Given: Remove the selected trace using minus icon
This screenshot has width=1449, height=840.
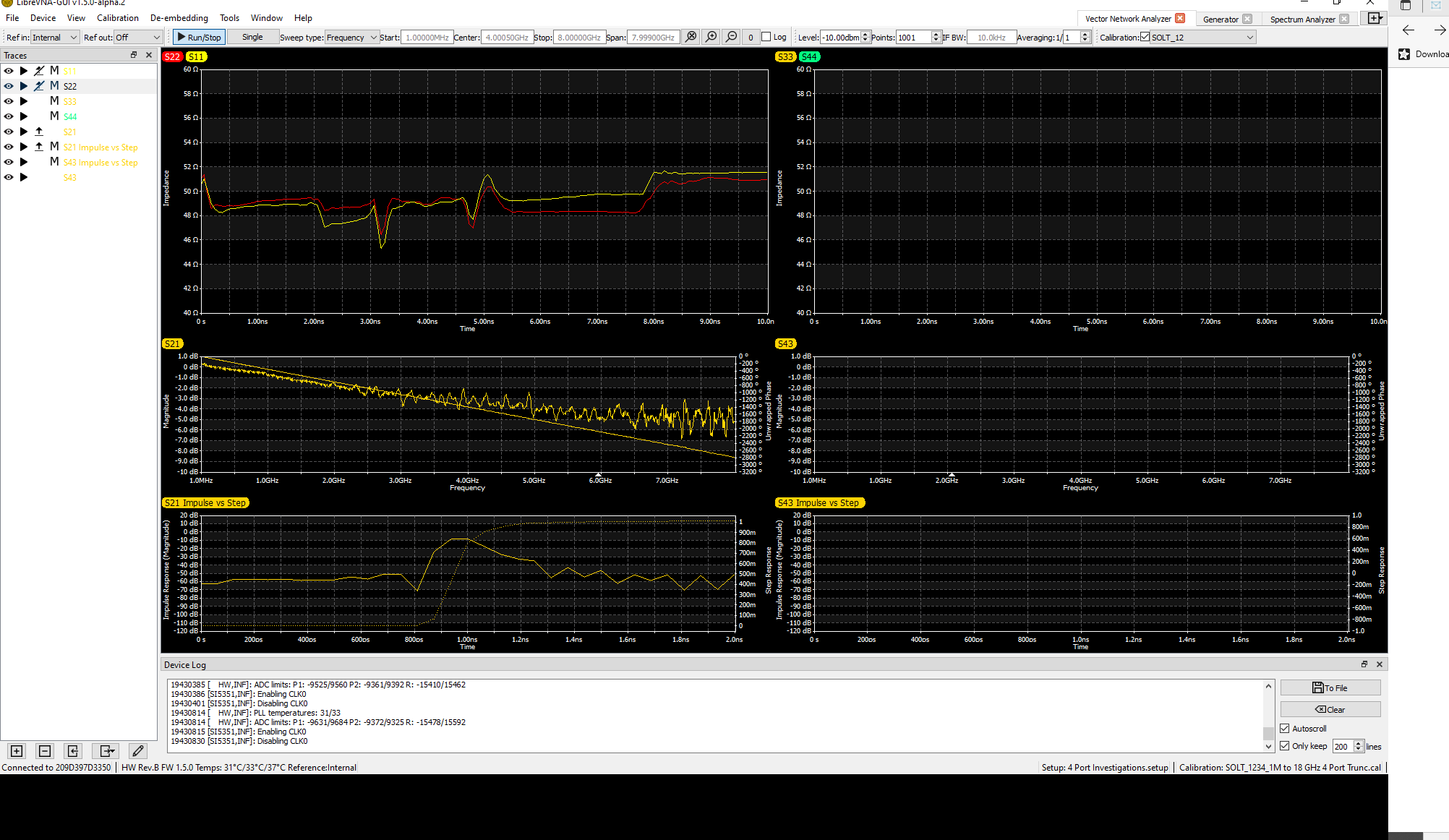Looking at the screenshot, I should coord(44,751).
